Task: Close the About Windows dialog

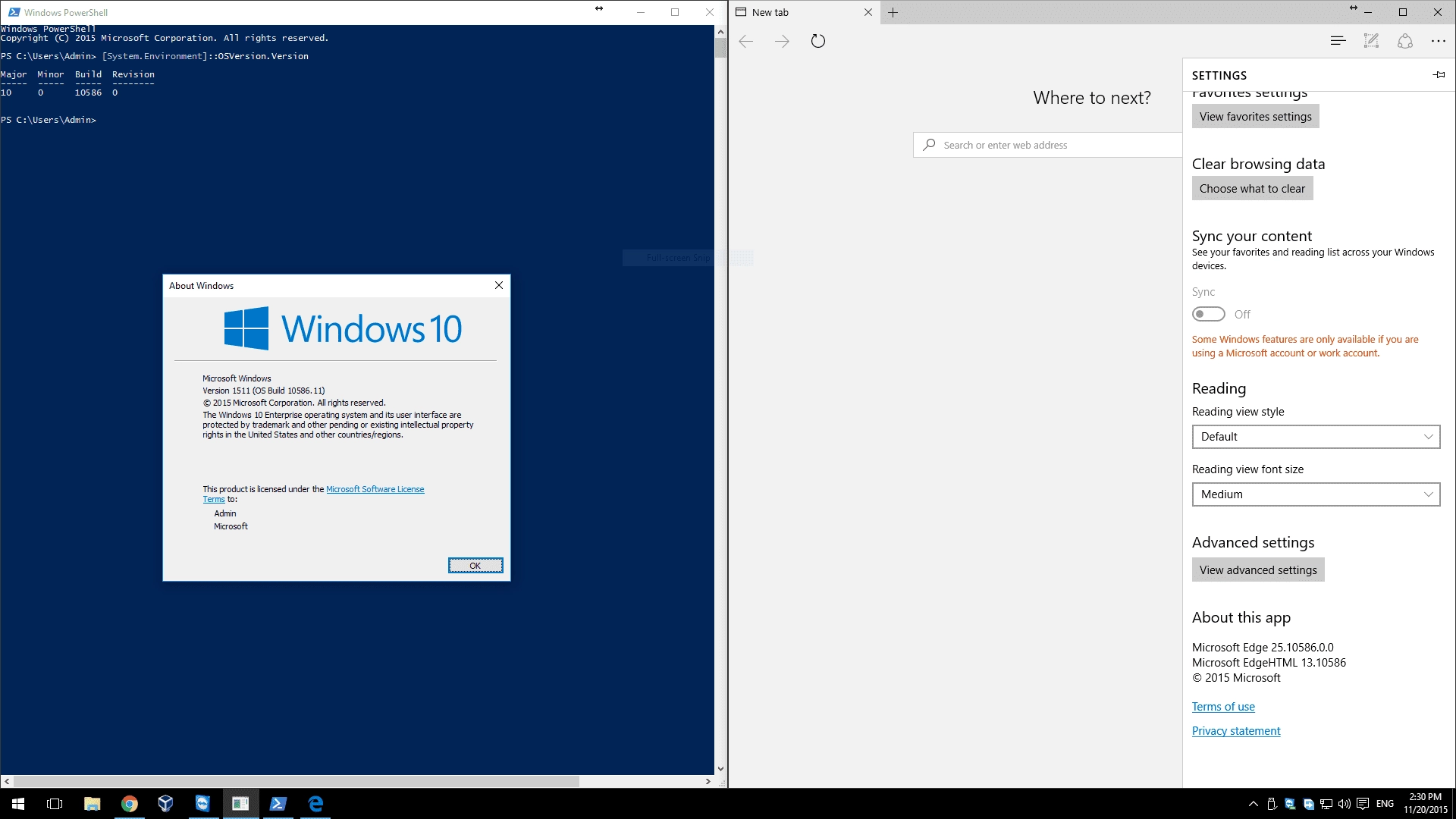Action: pyautogui.click(x=498, y=285)
